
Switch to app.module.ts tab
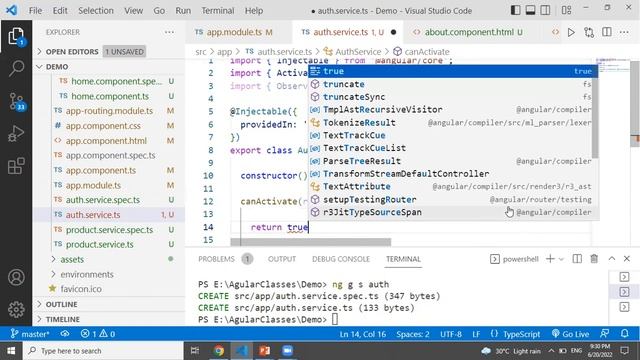tap(234, 32)
